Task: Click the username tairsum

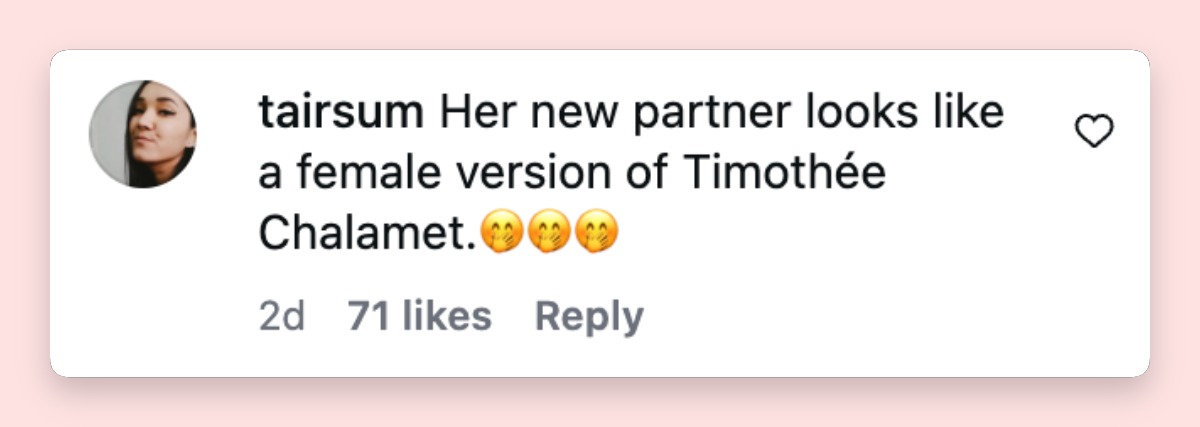Action: pos(341,114)
